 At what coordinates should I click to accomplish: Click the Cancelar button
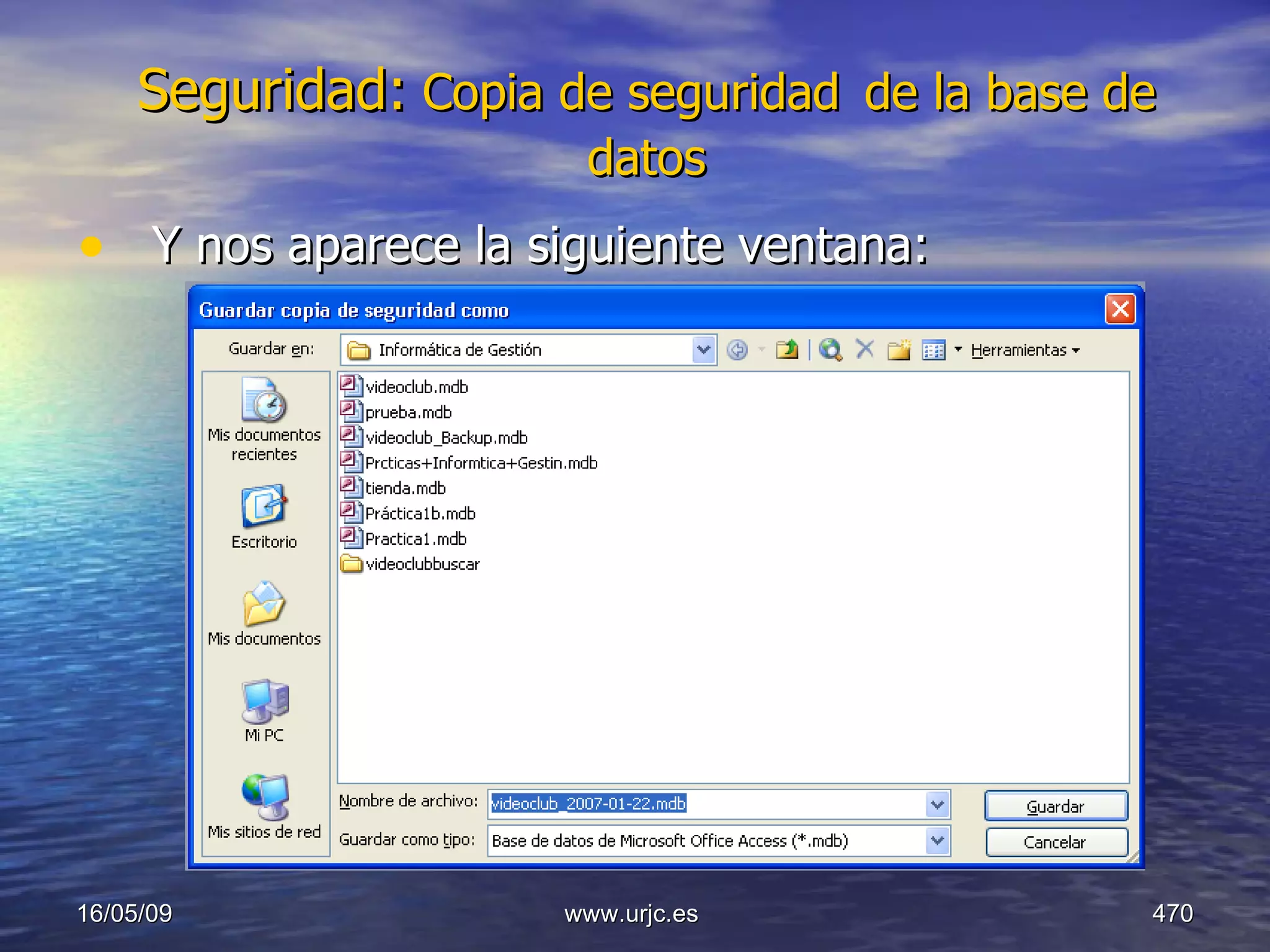pos(1055,842)
